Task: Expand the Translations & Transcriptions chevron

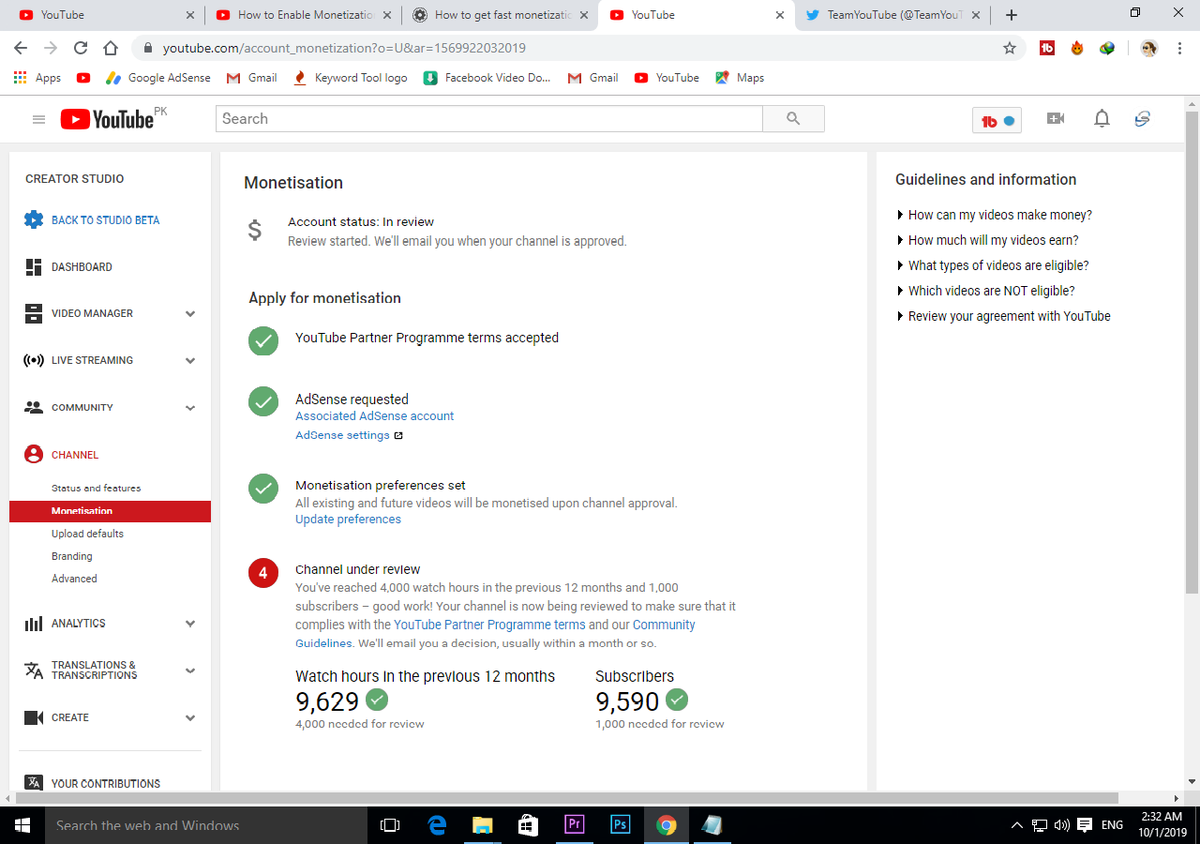Action: tap(190, 671)
